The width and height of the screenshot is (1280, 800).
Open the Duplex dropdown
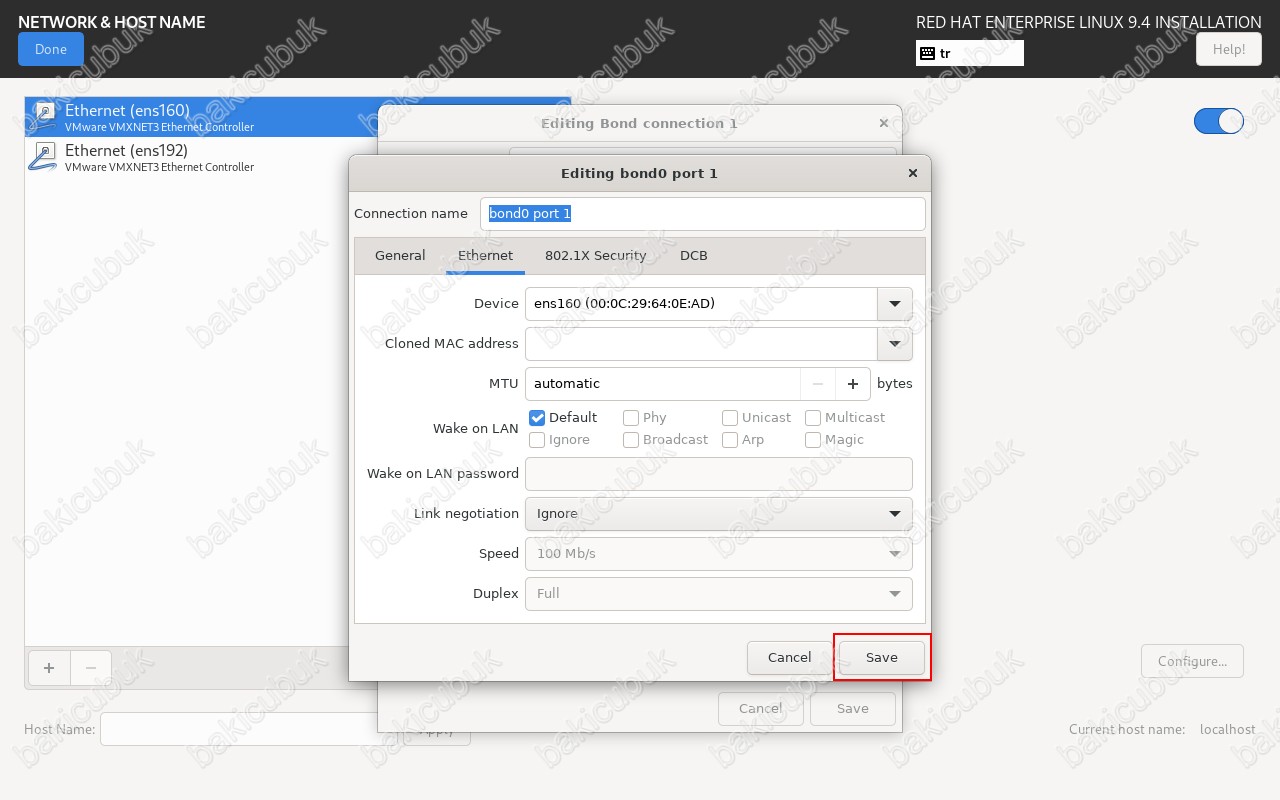(718, 594)
